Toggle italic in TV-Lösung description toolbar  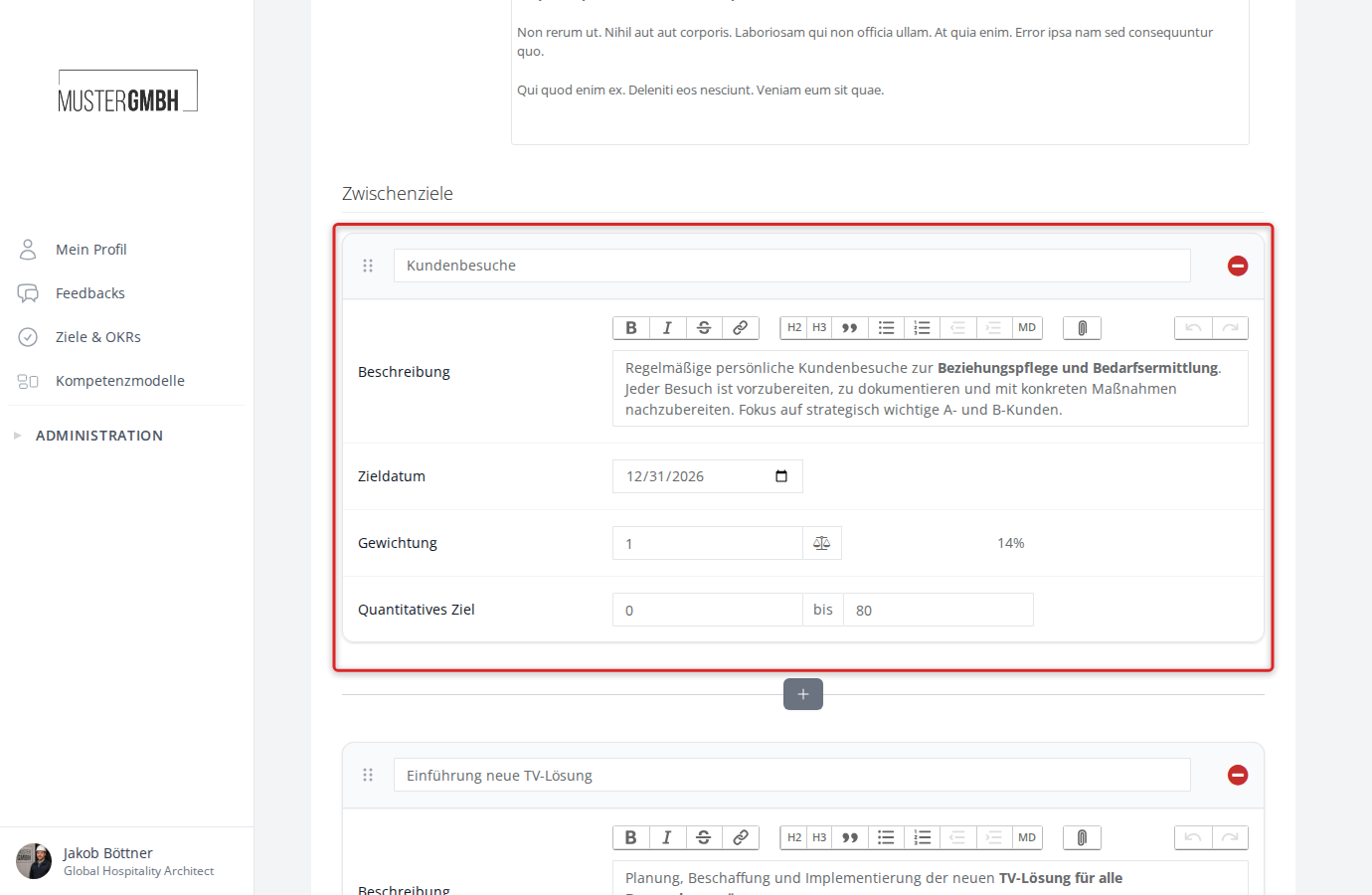pyautogui.click(x=667, y=837)
